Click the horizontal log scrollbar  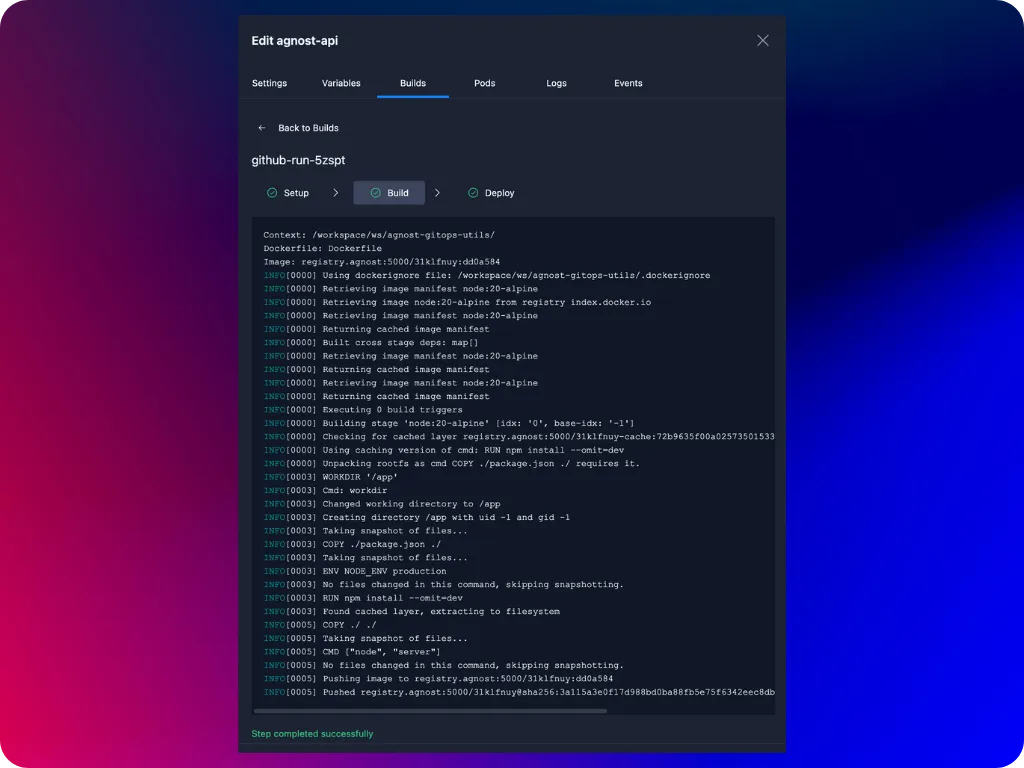(430, 711)
